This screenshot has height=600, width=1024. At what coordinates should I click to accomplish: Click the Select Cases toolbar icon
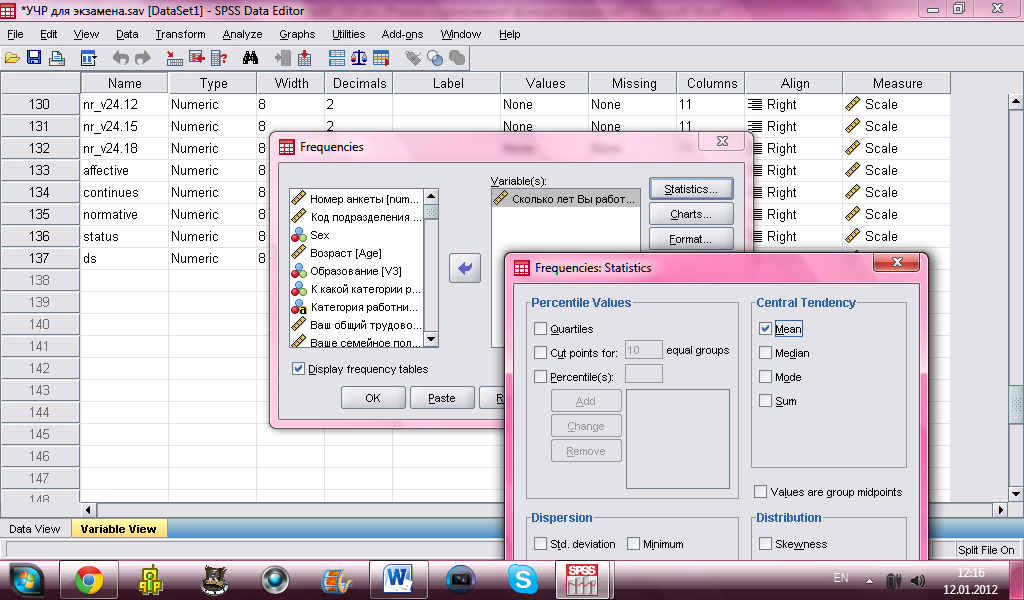[x=381, y=58]
